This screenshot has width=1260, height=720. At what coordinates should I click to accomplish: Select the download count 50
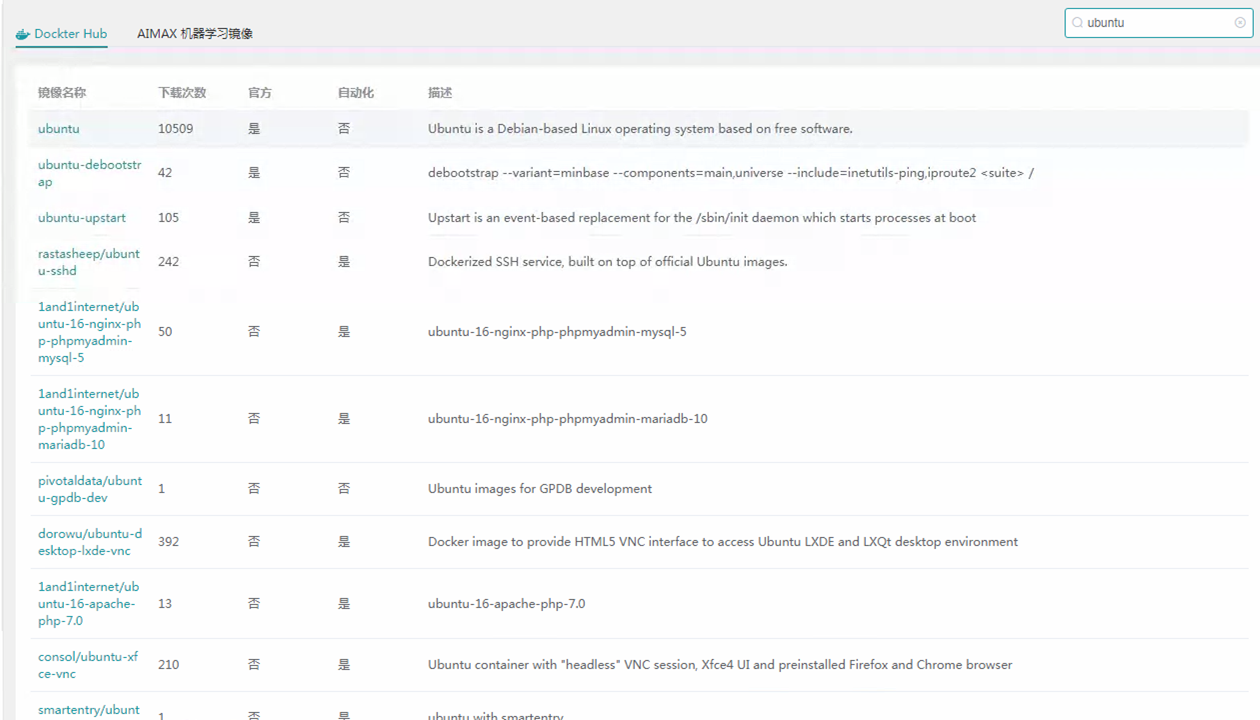[165, 332]
